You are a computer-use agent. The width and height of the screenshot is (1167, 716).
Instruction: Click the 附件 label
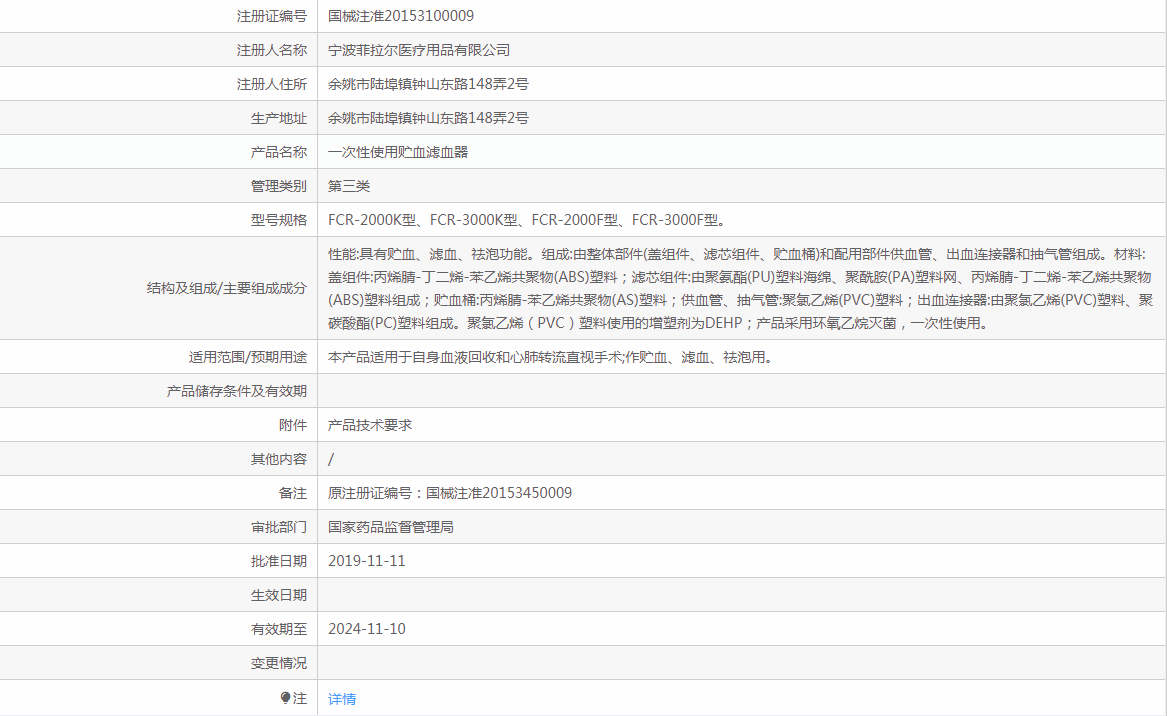pyautogui.click(x=292, y=425)
